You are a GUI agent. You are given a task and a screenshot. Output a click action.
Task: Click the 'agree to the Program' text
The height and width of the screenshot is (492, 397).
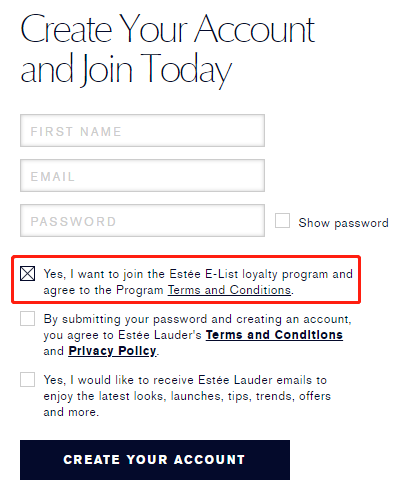pyautogui.click(x=103, y=290)
